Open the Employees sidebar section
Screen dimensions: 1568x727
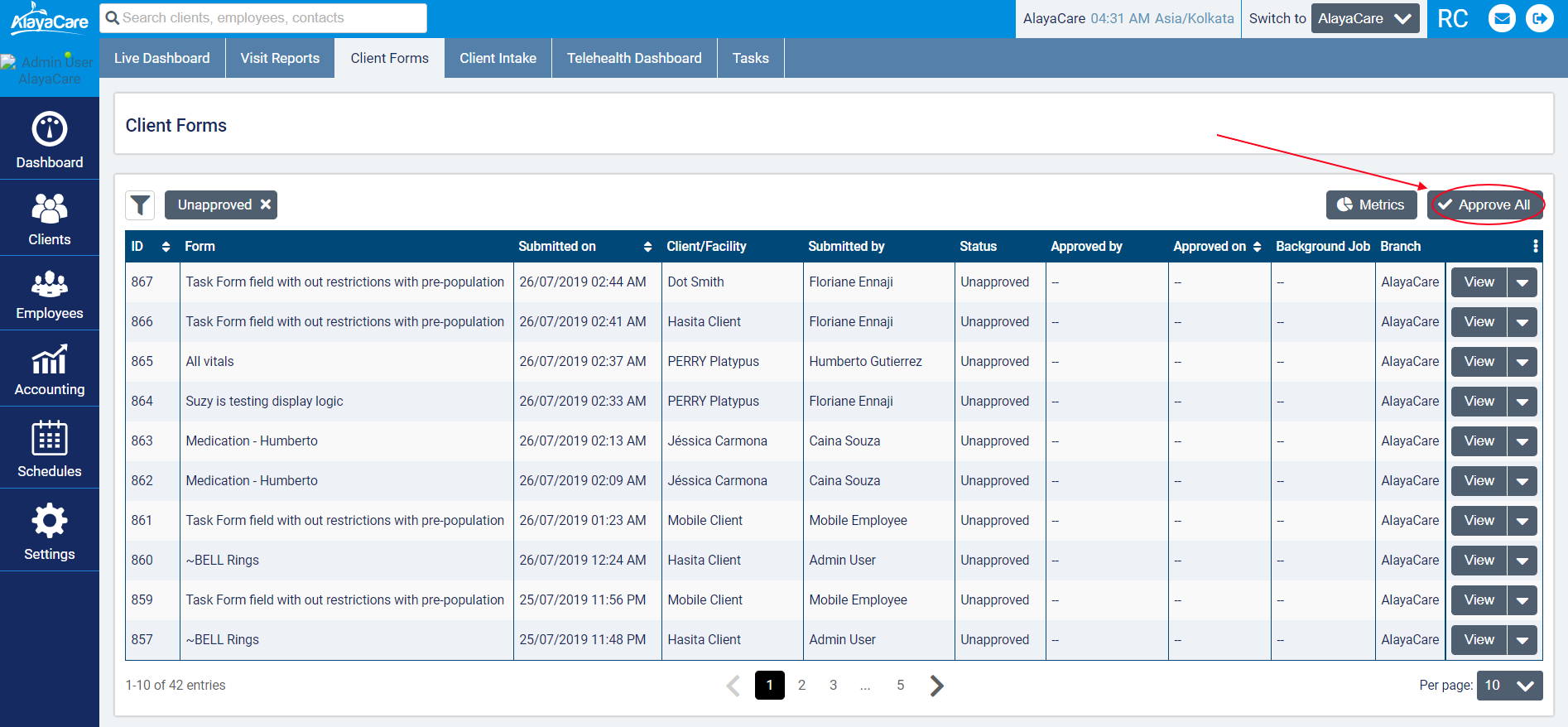tap(50, 294)
